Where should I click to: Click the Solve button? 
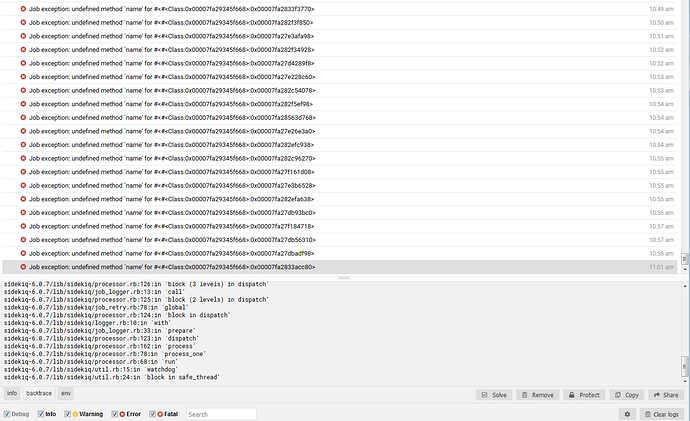[494, 395]
